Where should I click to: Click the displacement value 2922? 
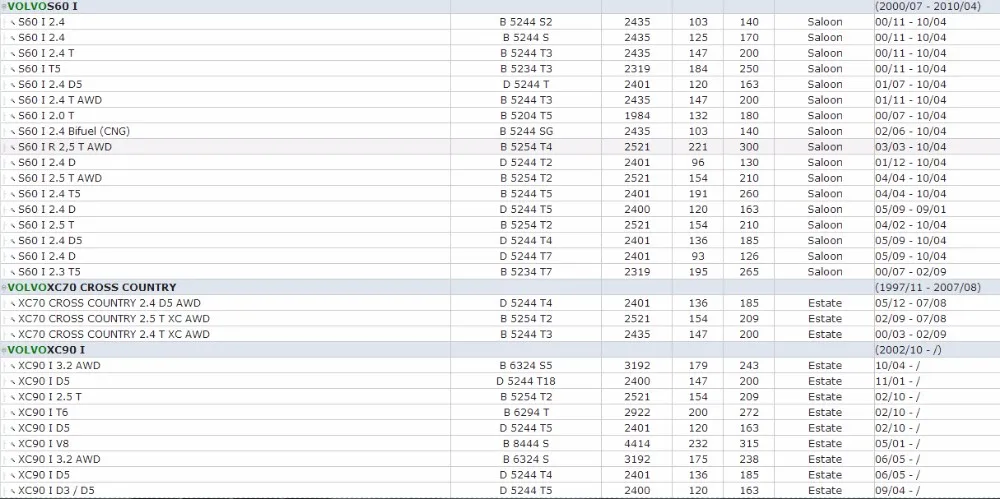637,413
